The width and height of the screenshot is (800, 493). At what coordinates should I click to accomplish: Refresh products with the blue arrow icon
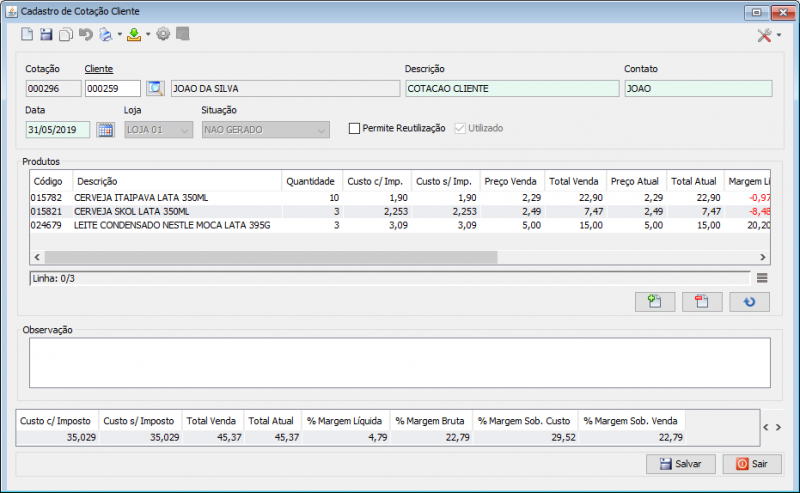pyautogui.click(x=749, y=302)
